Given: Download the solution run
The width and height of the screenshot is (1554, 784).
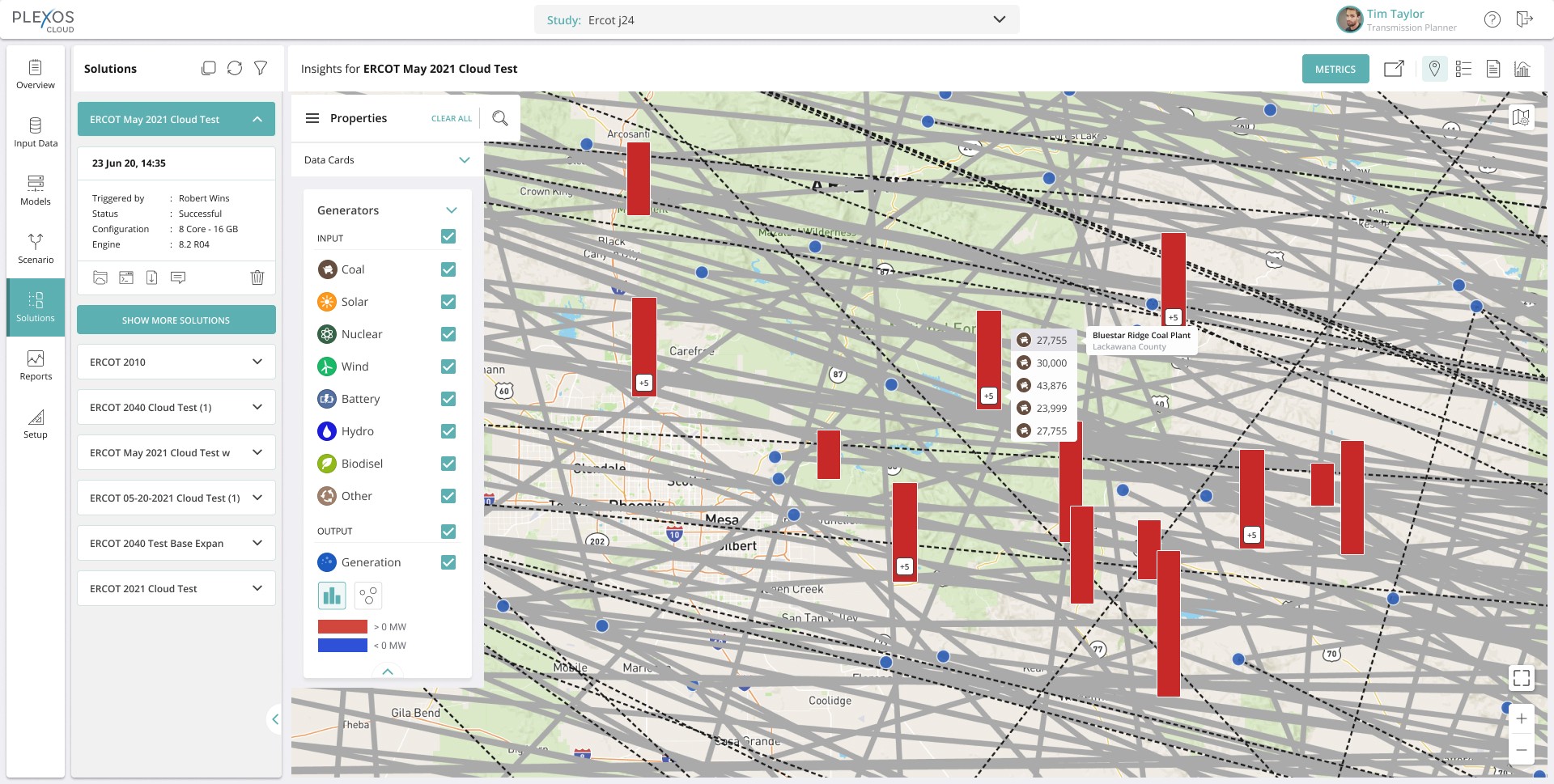Looking at the screenshot, I should pyautogui.click(x=151, y=278).
